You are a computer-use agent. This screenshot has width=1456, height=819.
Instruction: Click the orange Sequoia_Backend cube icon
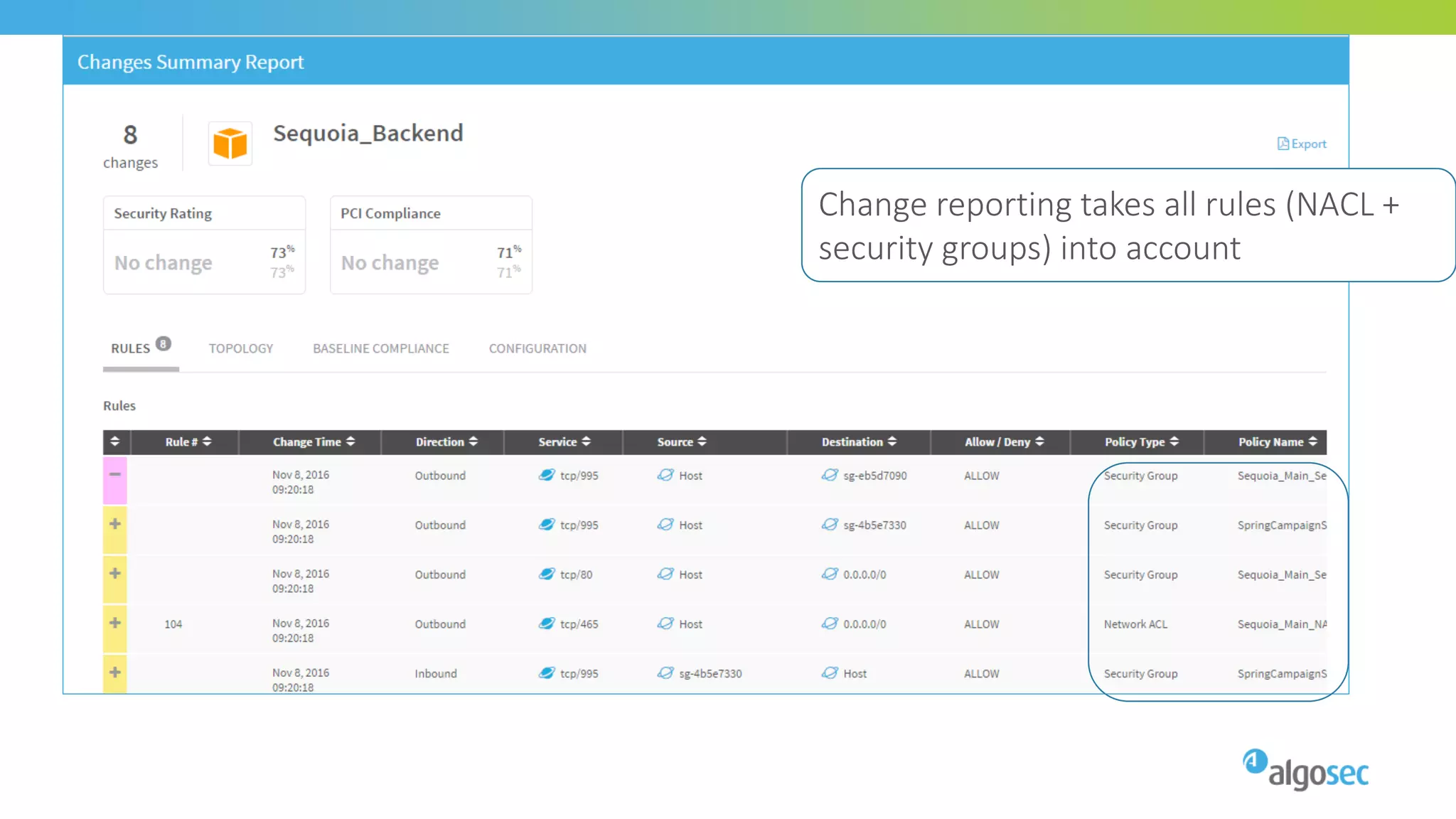(x=230, y=144)
